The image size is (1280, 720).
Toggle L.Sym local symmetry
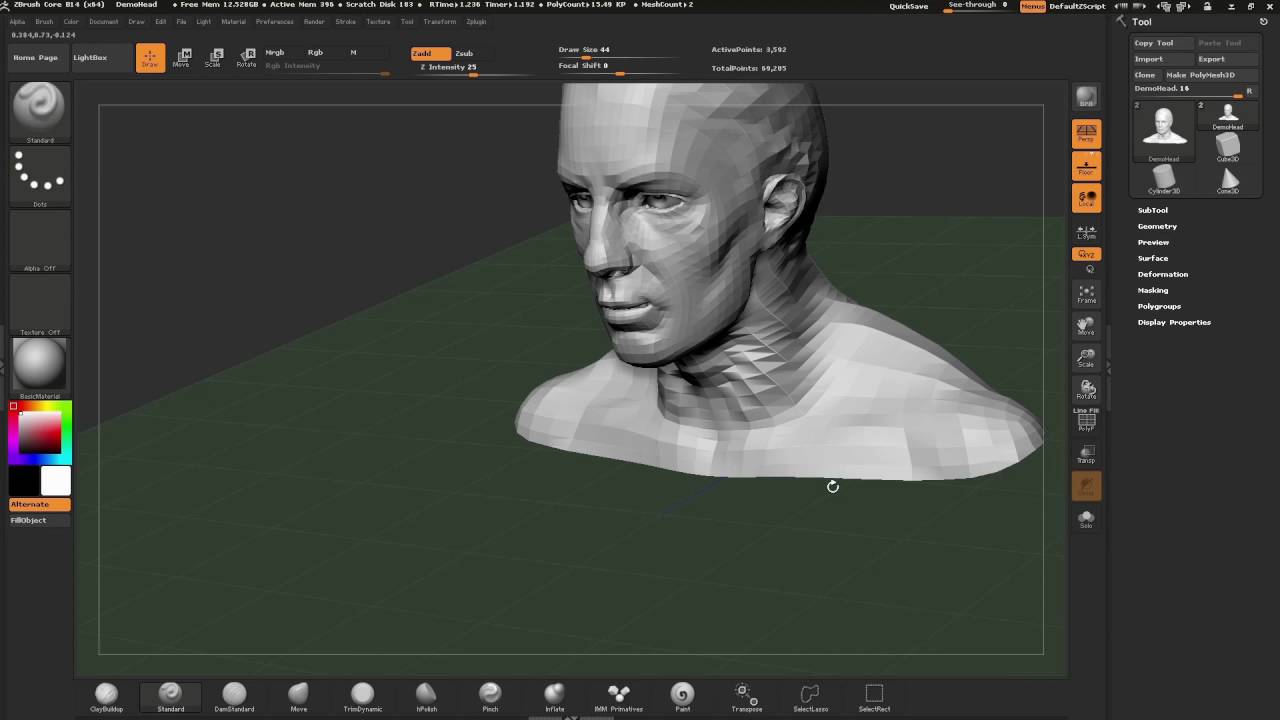(x=1086, y=232)
